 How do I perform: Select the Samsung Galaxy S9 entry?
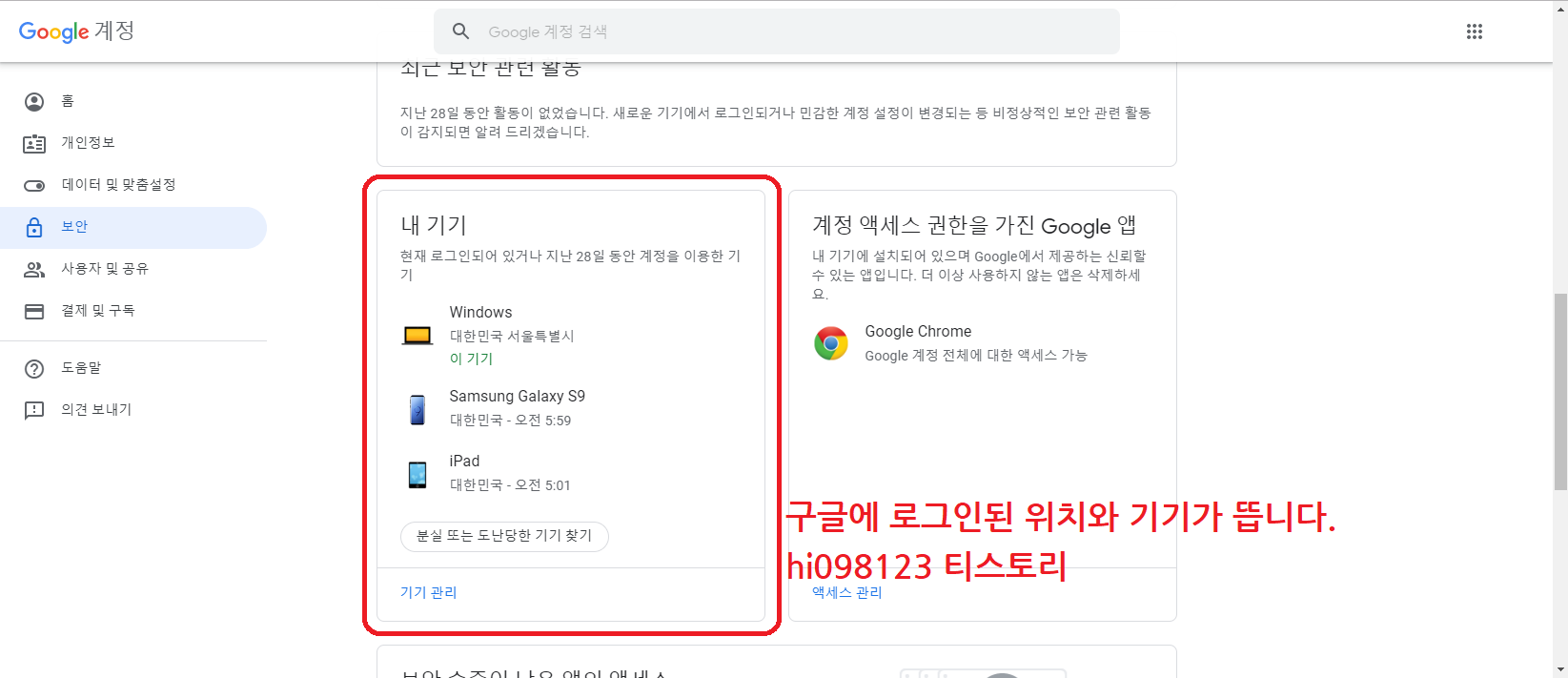tap(571, 408)
